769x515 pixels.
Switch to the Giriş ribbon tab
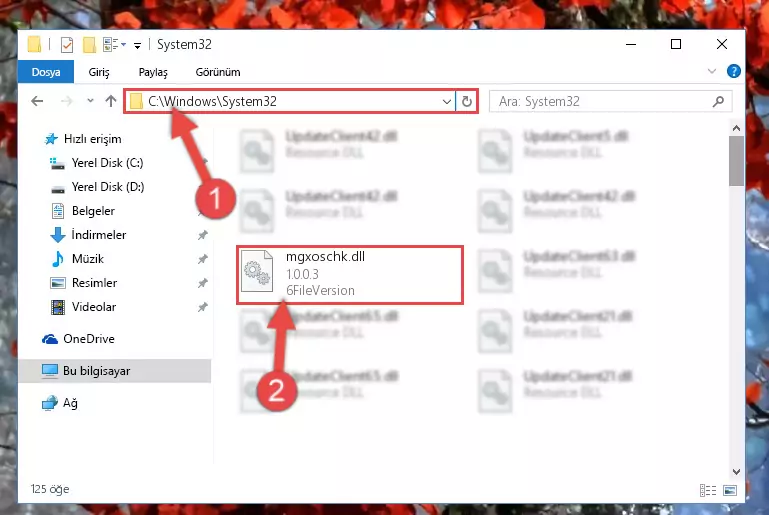pyautogui.click(x=99, y=72)
